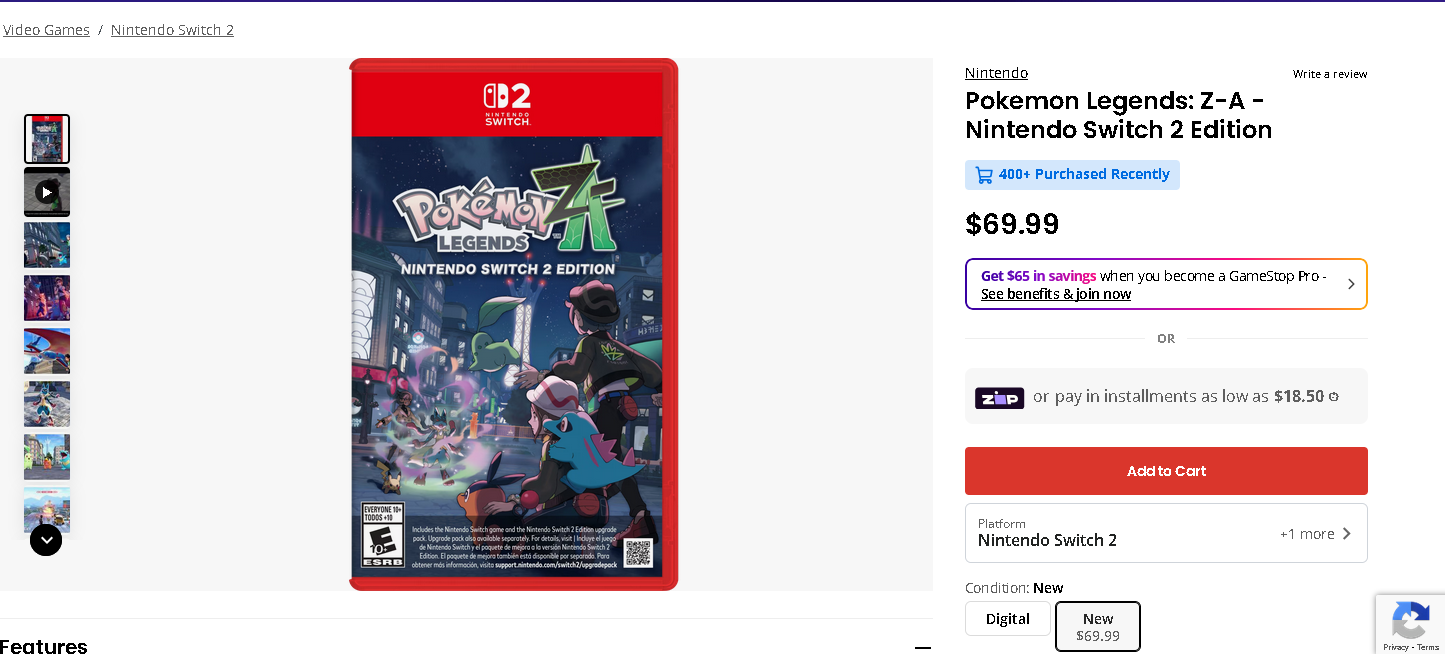Click See benefits & join now
1445x654 pixels.
point(1055,294)
